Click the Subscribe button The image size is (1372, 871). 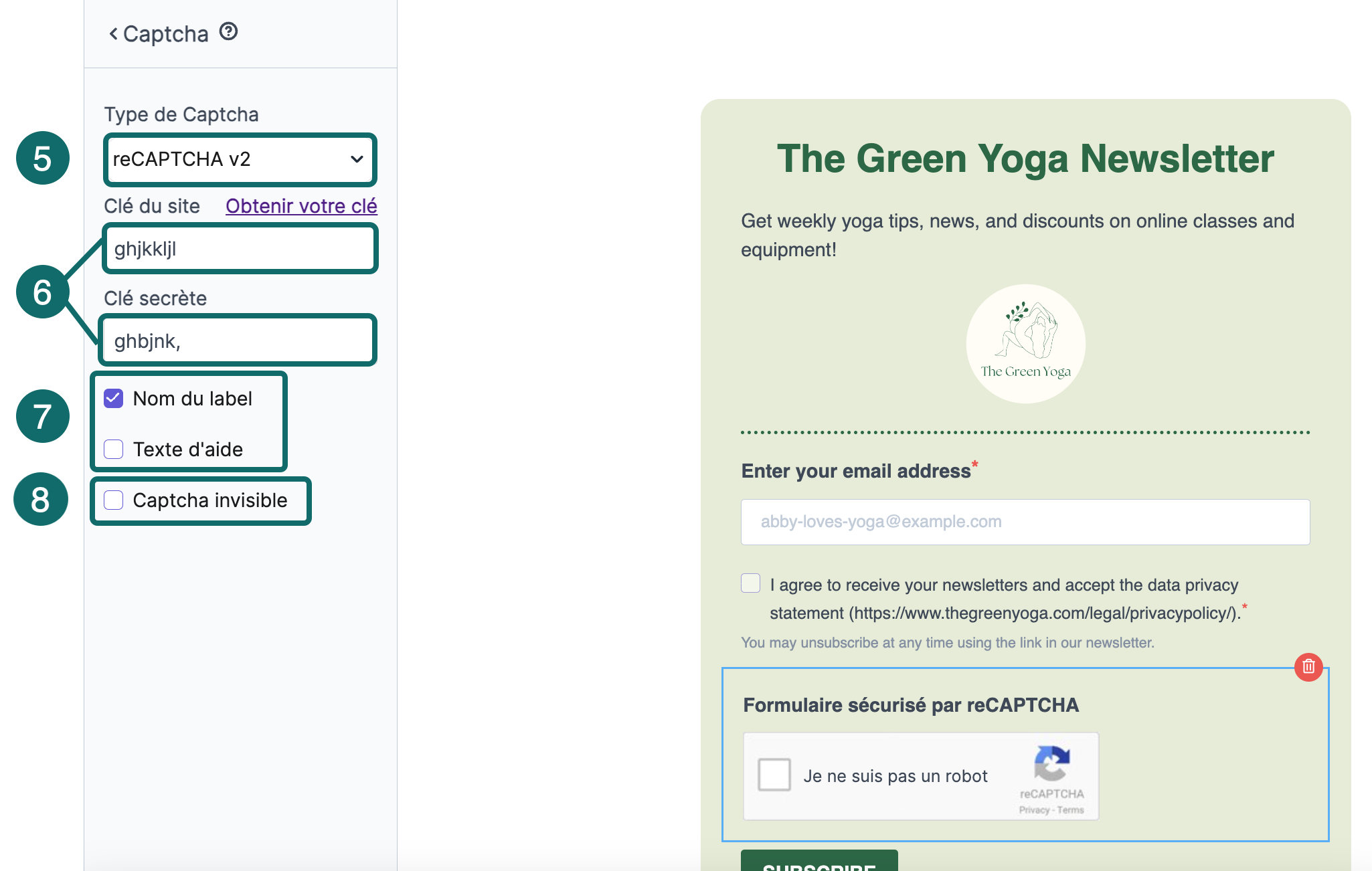tap(819, 860)
